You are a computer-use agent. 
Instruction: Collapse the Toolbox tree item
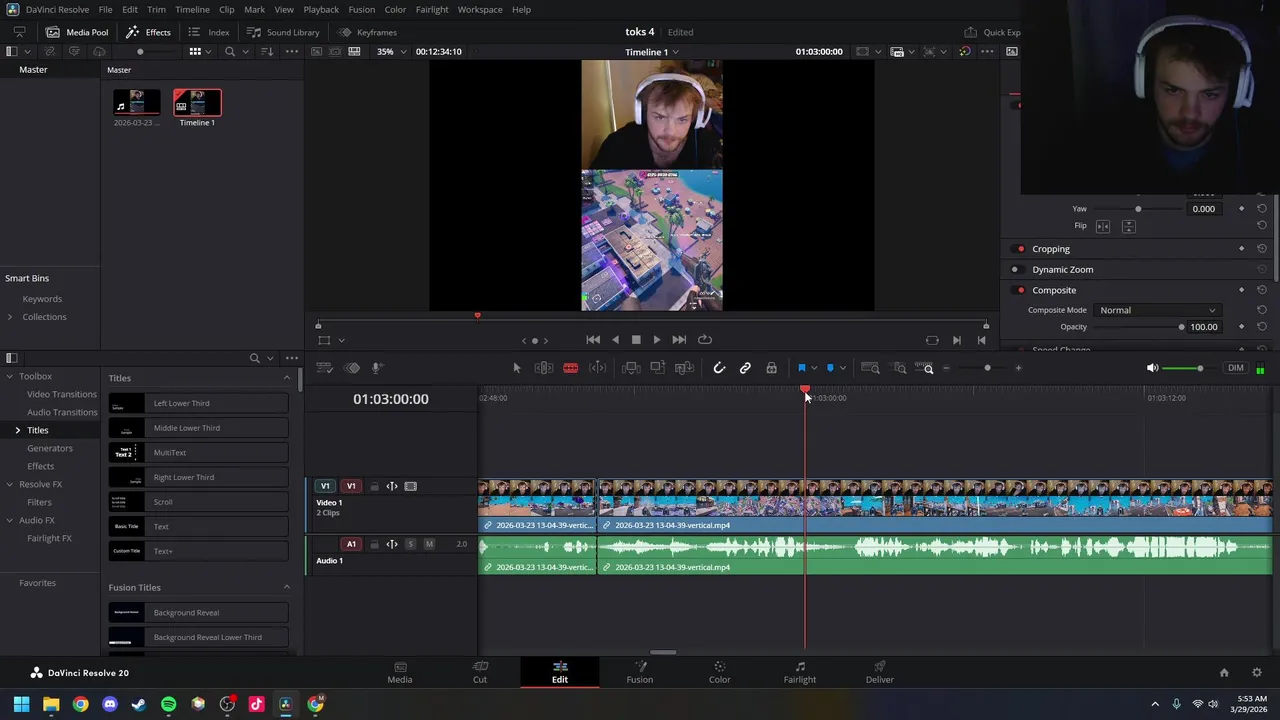coord(10,376)
